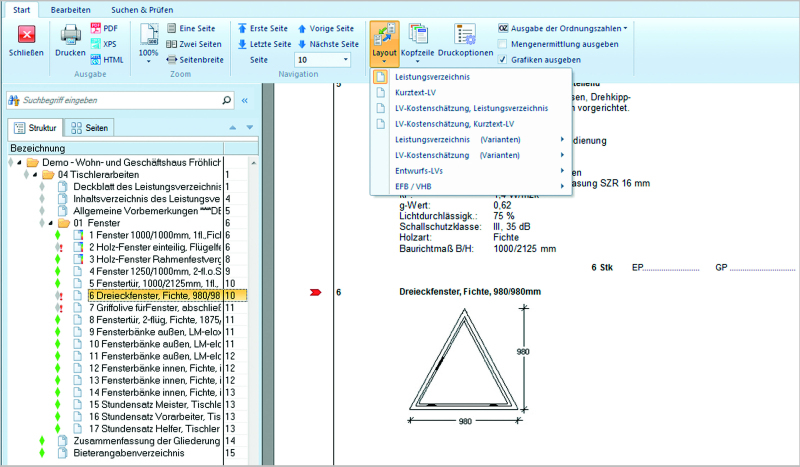Select 3 Holz-Fenster Rahmenfestverglasung item
This screenshot has width=800, height=467.
155,259
